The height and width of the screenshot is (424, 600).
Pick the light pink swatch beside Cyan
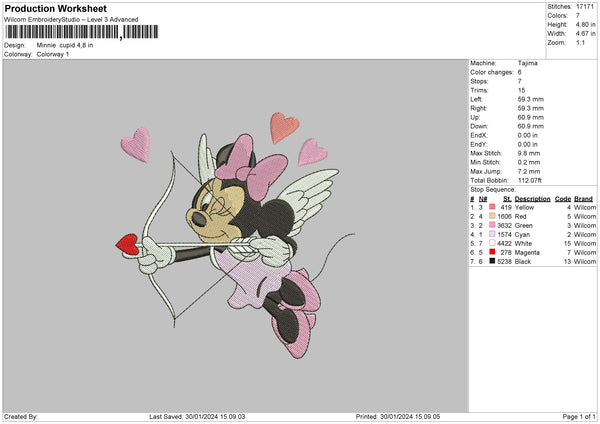pyautogui.click(x=492, y=234)
